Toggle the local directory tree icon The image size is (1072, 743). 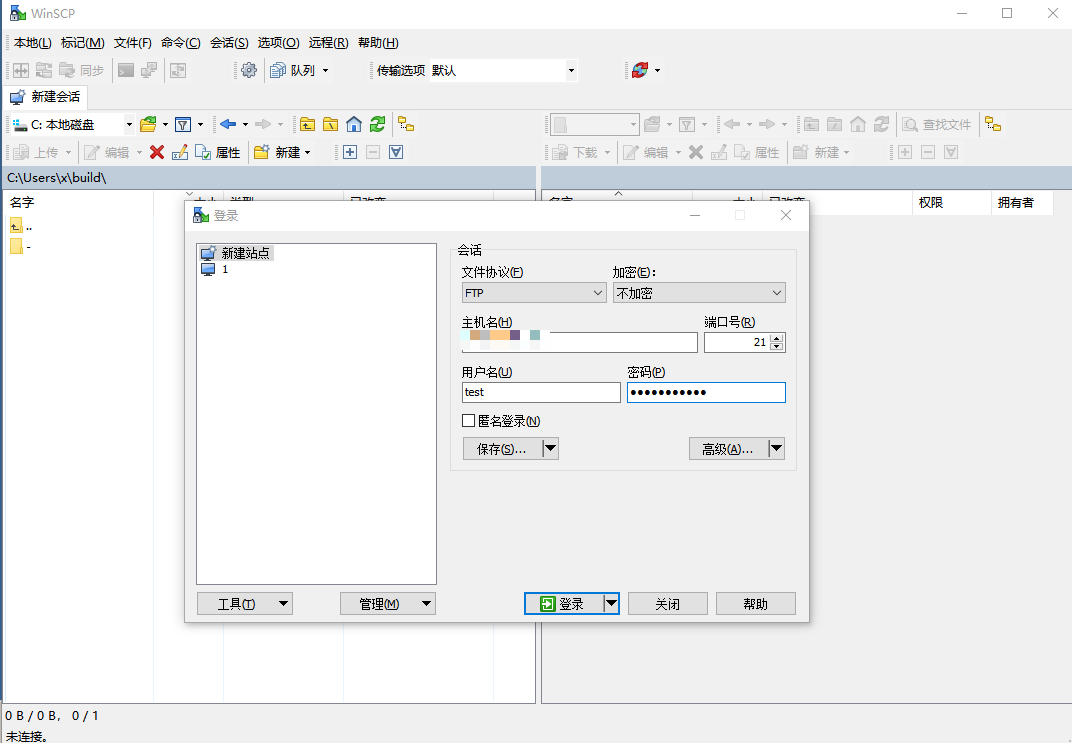point(406,124)
